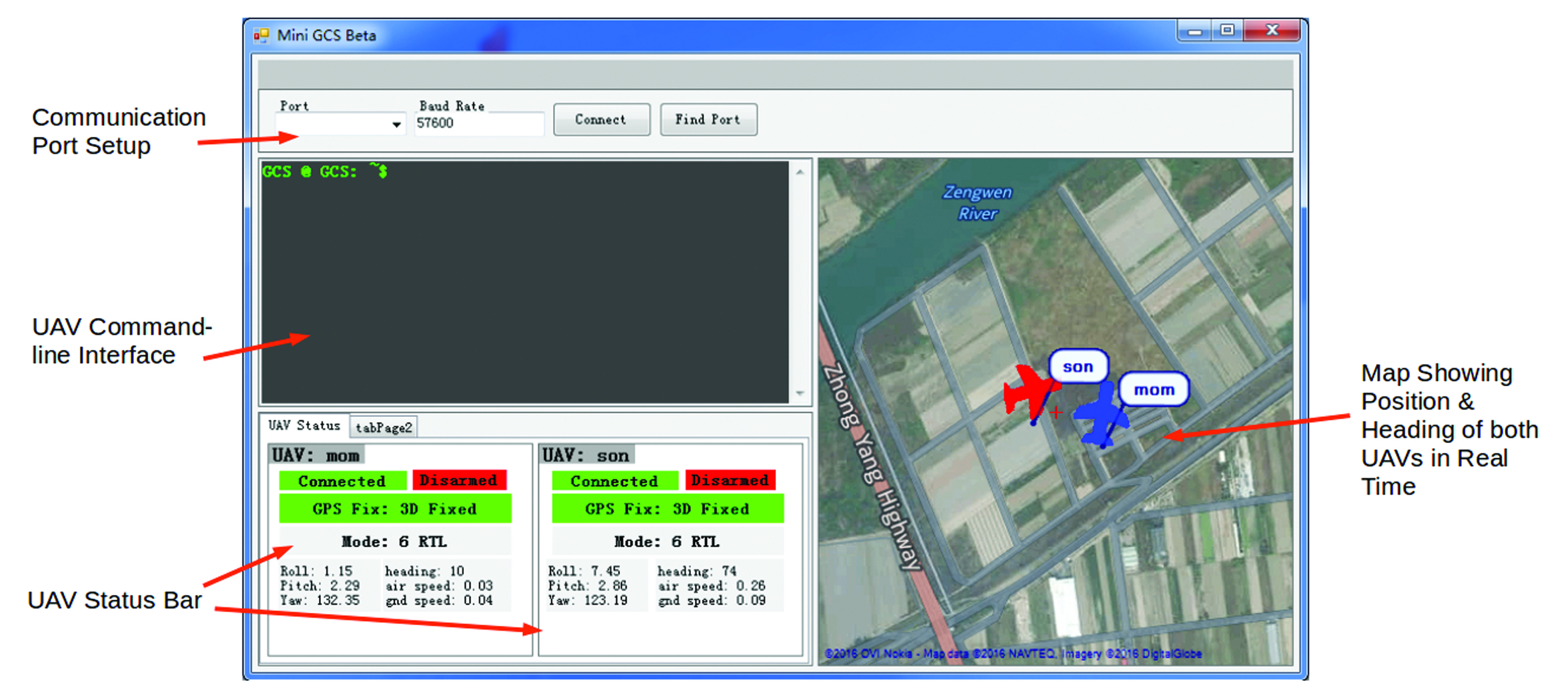Toggle the red Disarmed status for UAV mom
Screen dimensions: 1568x690
click(x=460, y=480)
